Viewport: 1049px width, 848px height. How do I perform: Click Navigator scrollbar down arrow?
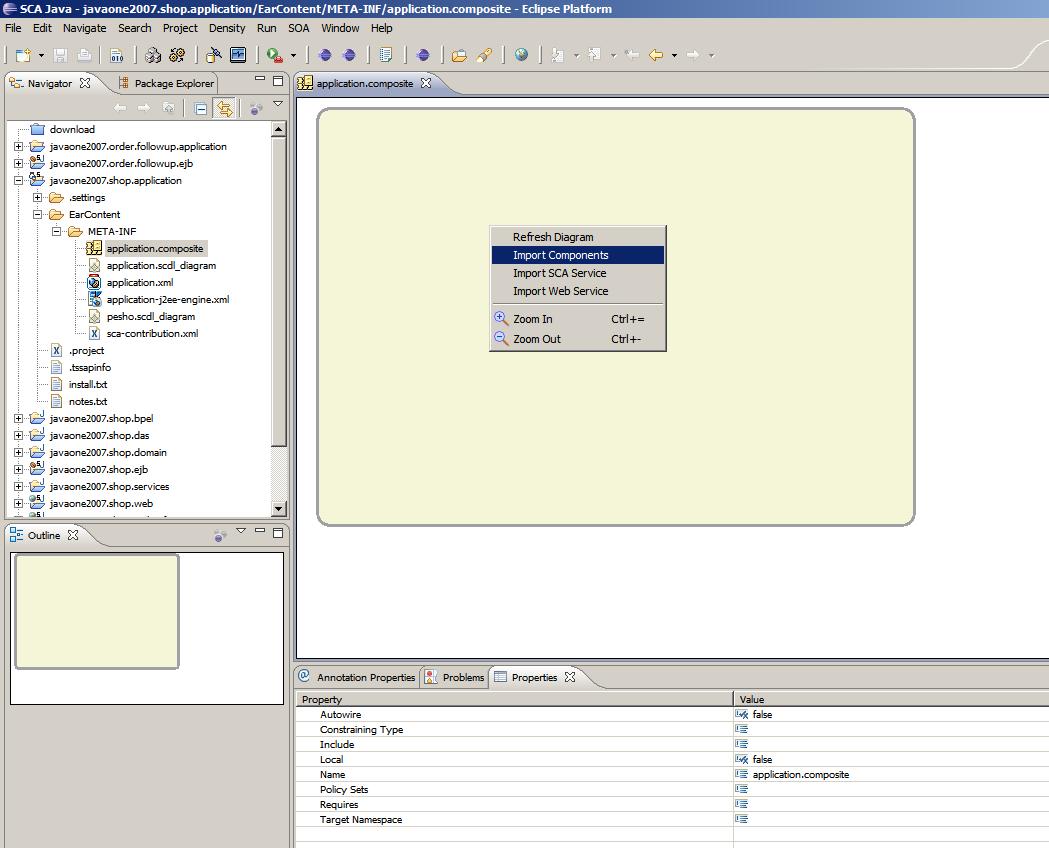click(279, 509)
